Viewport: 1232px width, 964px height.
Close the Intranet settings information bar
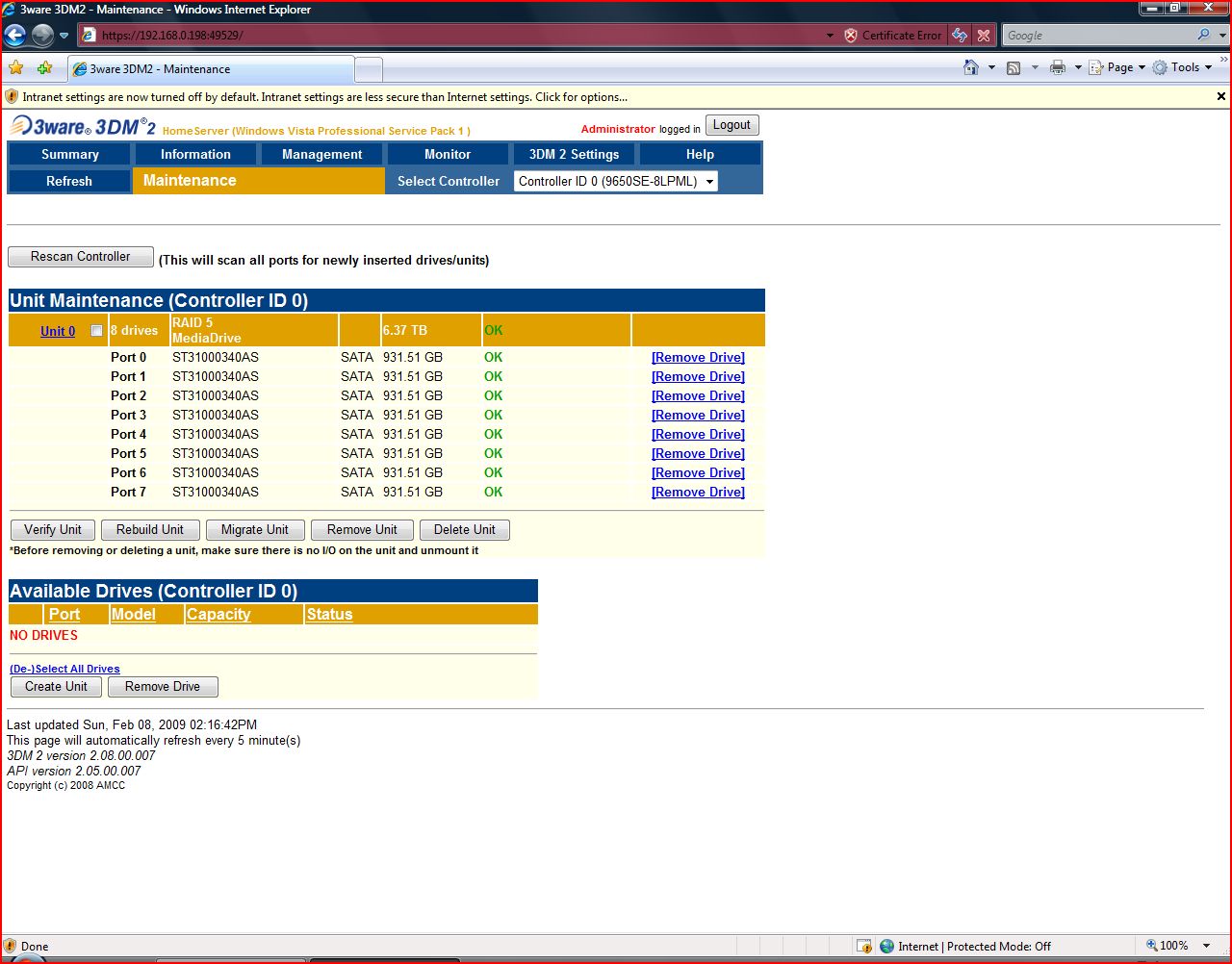(1221, 96)
